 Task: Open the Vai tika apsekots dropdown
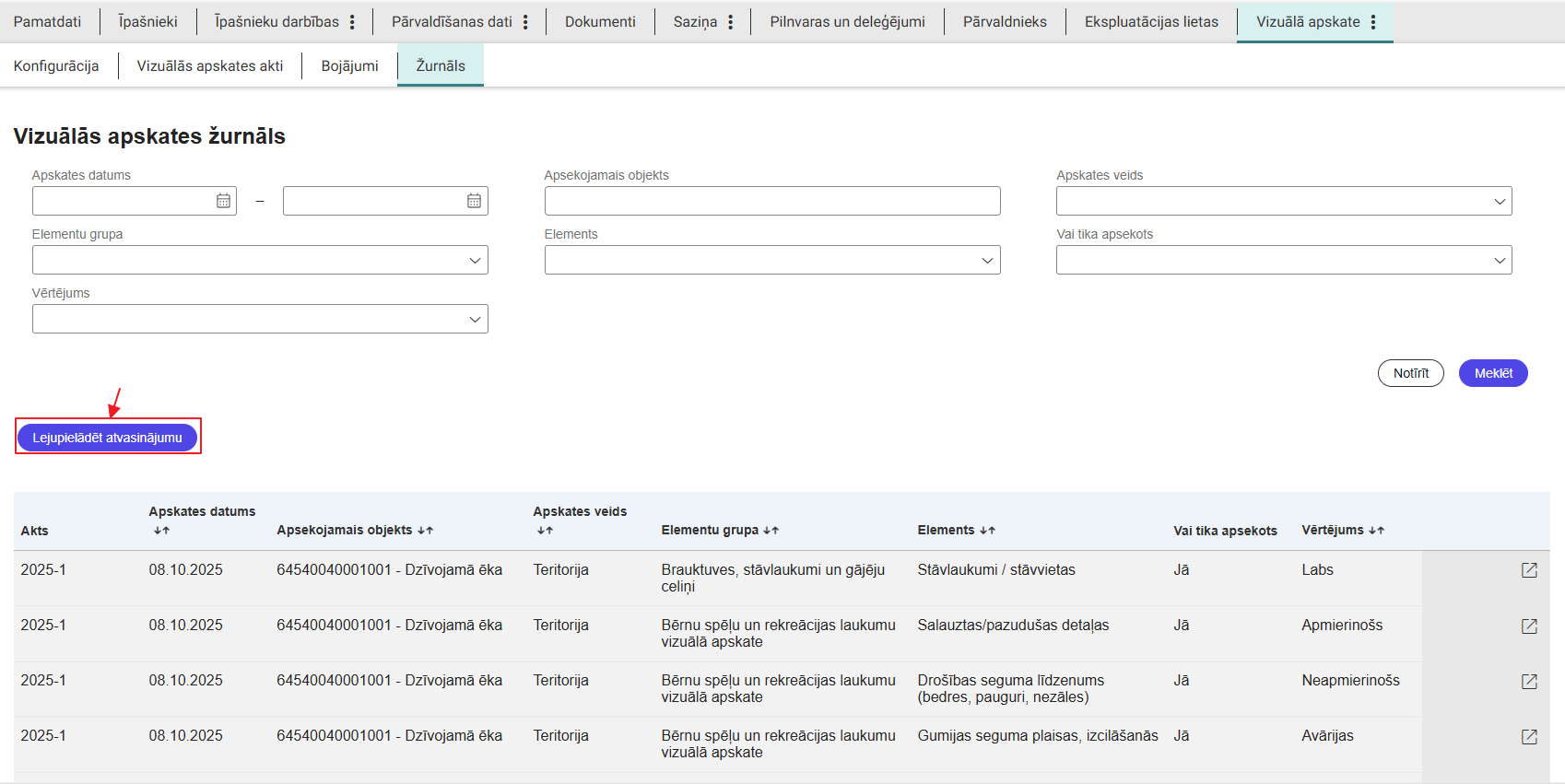click(x=1283, y=260)
